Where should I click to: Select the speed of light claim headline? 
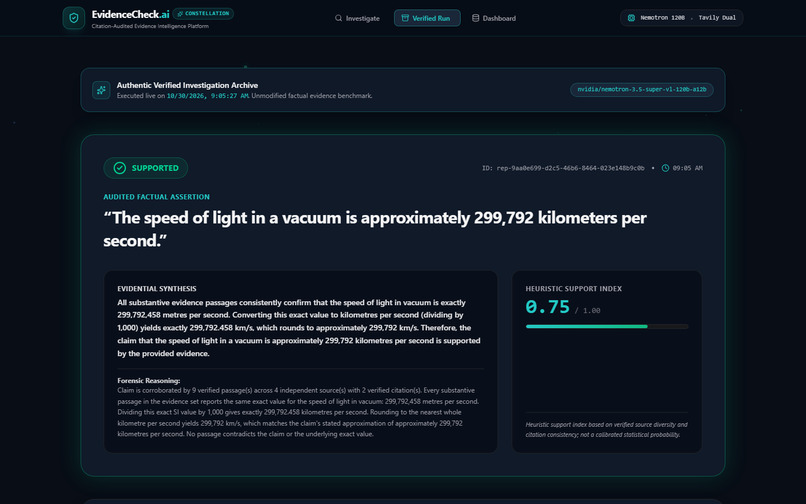375,229
